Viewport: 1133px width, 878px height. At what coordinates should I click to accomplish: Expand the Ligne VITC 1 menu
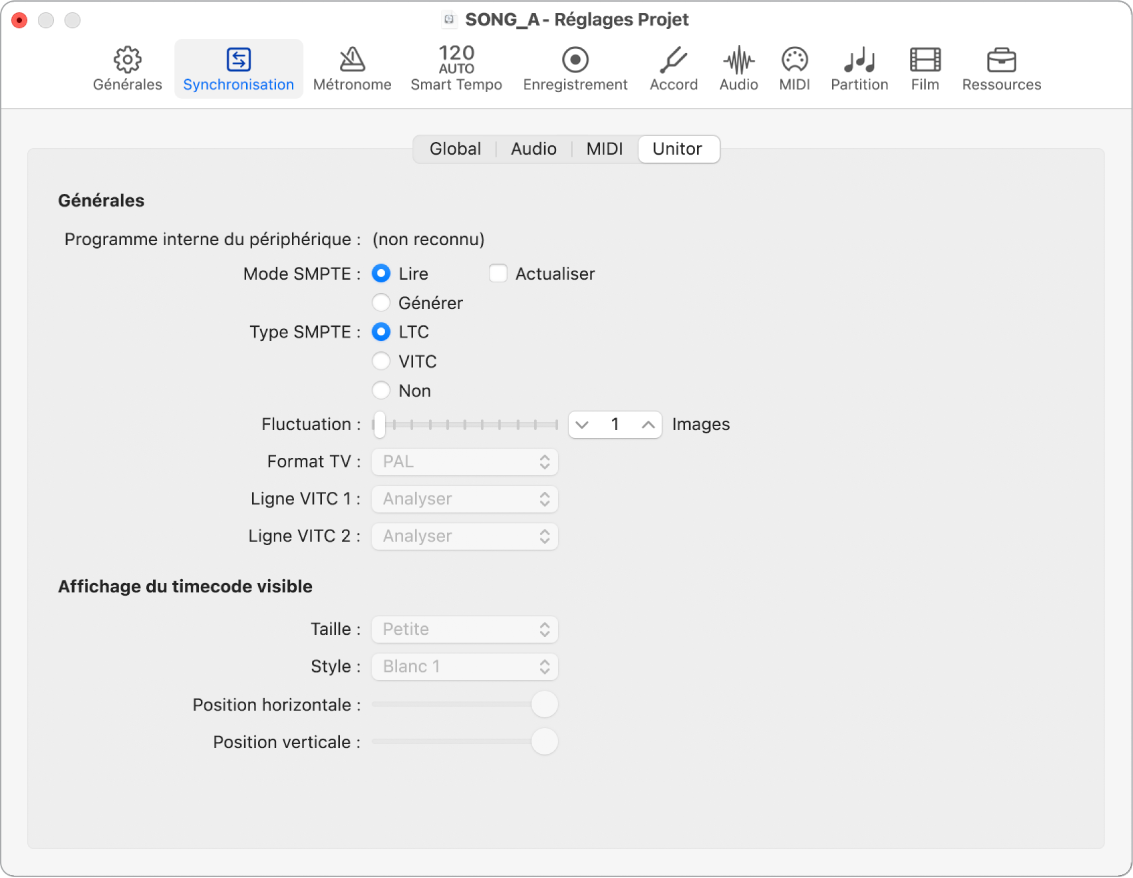pos(464,499)
